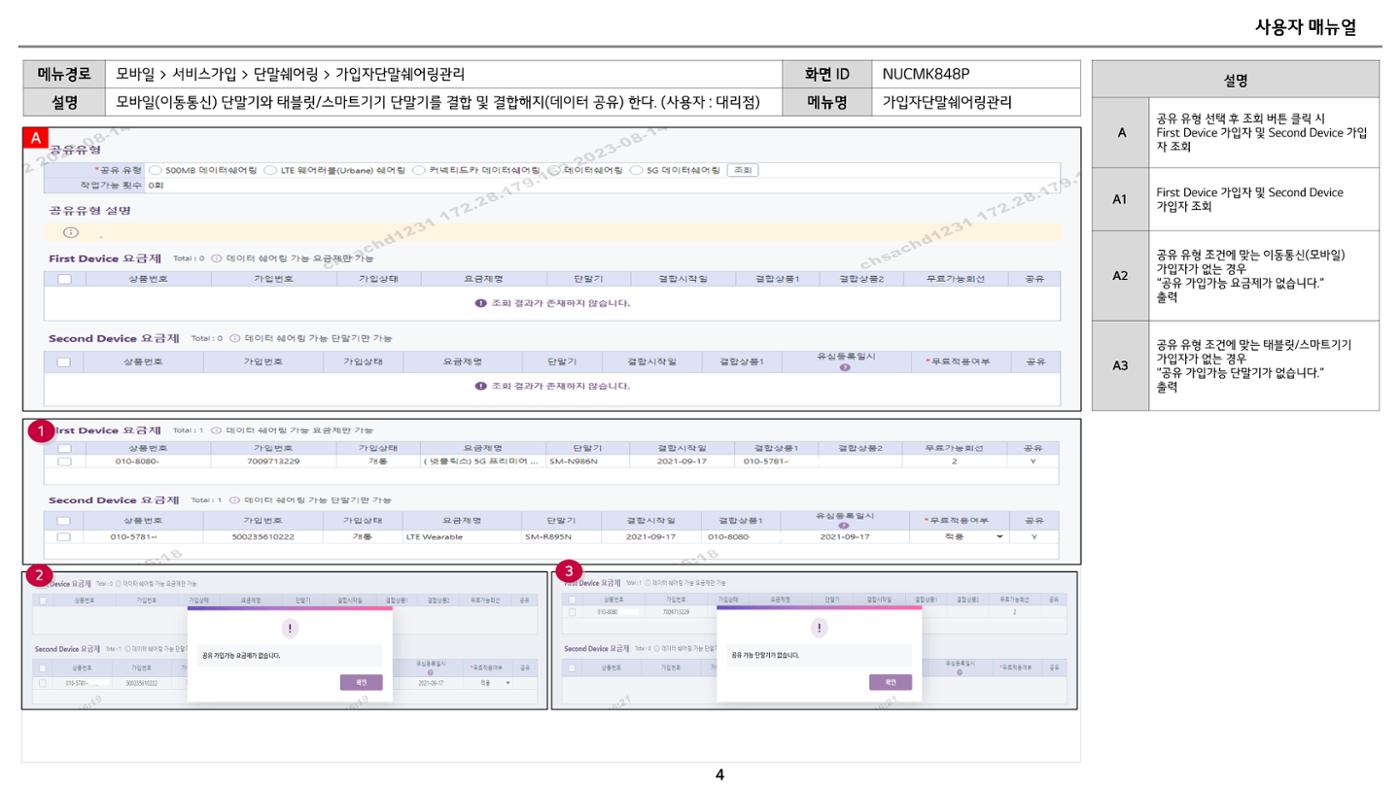
Task: Click the 화면 ID value NUCMK848P
Action: coord(926,74)
